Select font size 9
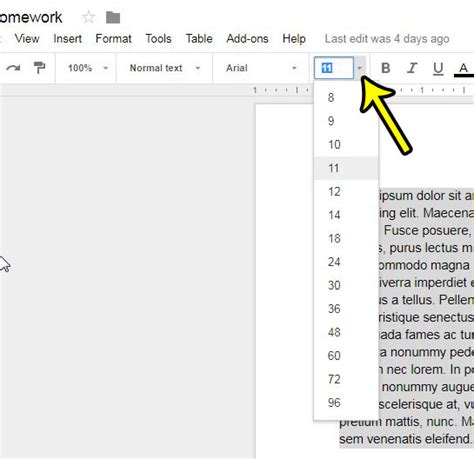Image resolution: width=474 pixels, height=459 pixels. (x=346, y=121)
